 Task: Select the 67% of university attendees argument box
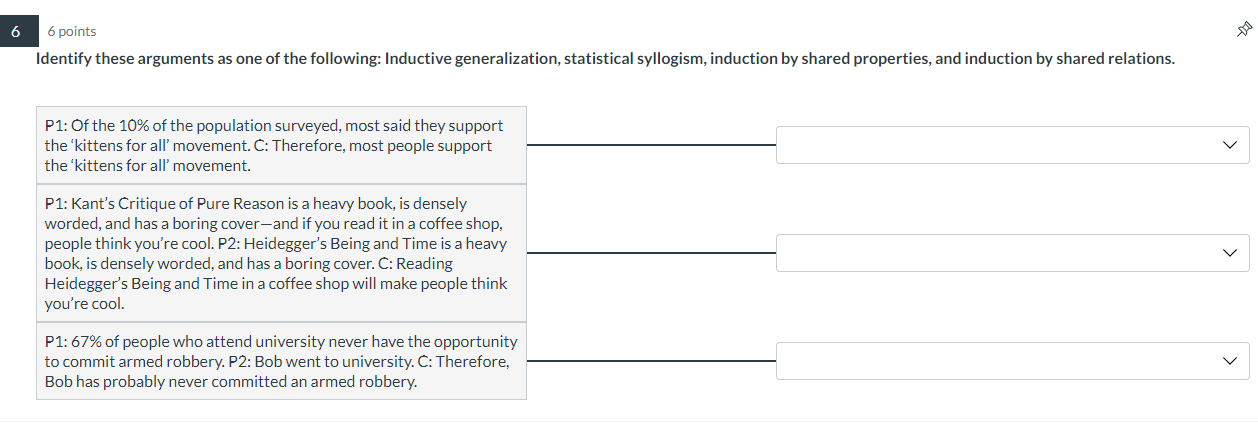click(281, 361)
